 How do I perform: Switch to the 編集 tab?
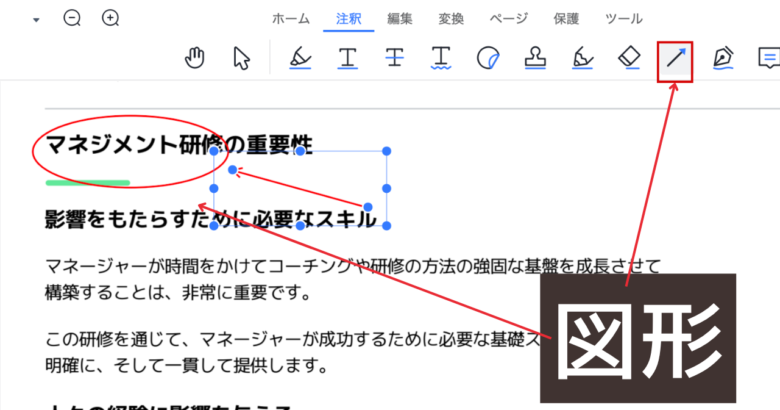tap(400, 18)
